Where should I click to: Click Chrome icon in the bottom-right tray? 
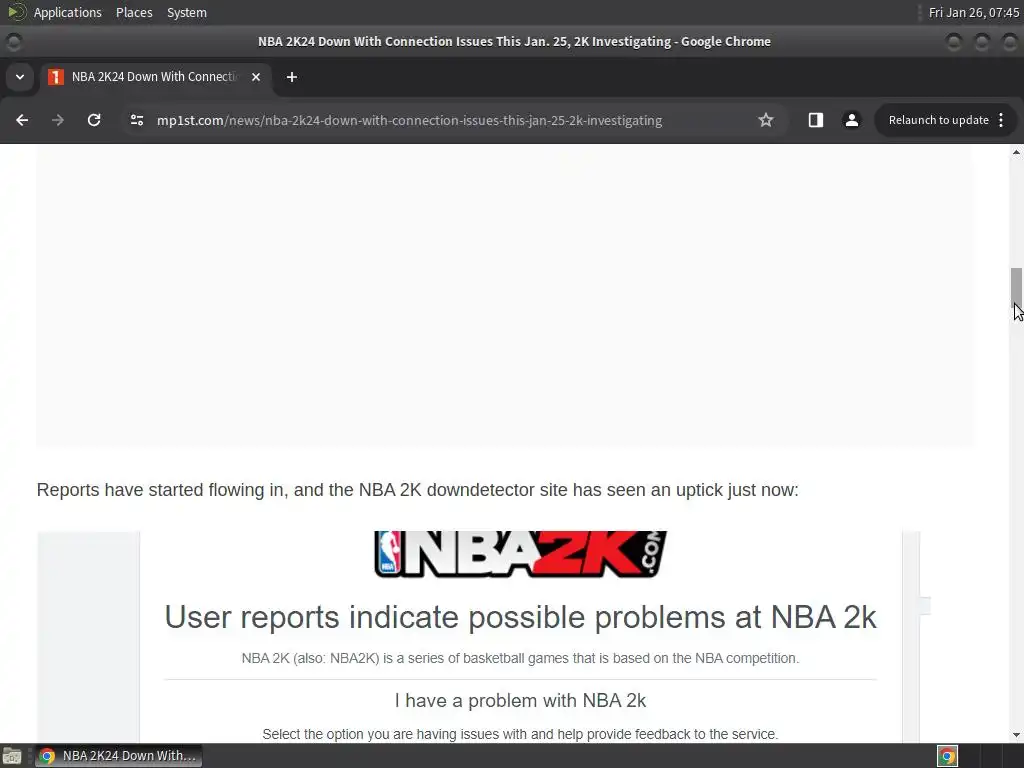[x=947, y=756]
